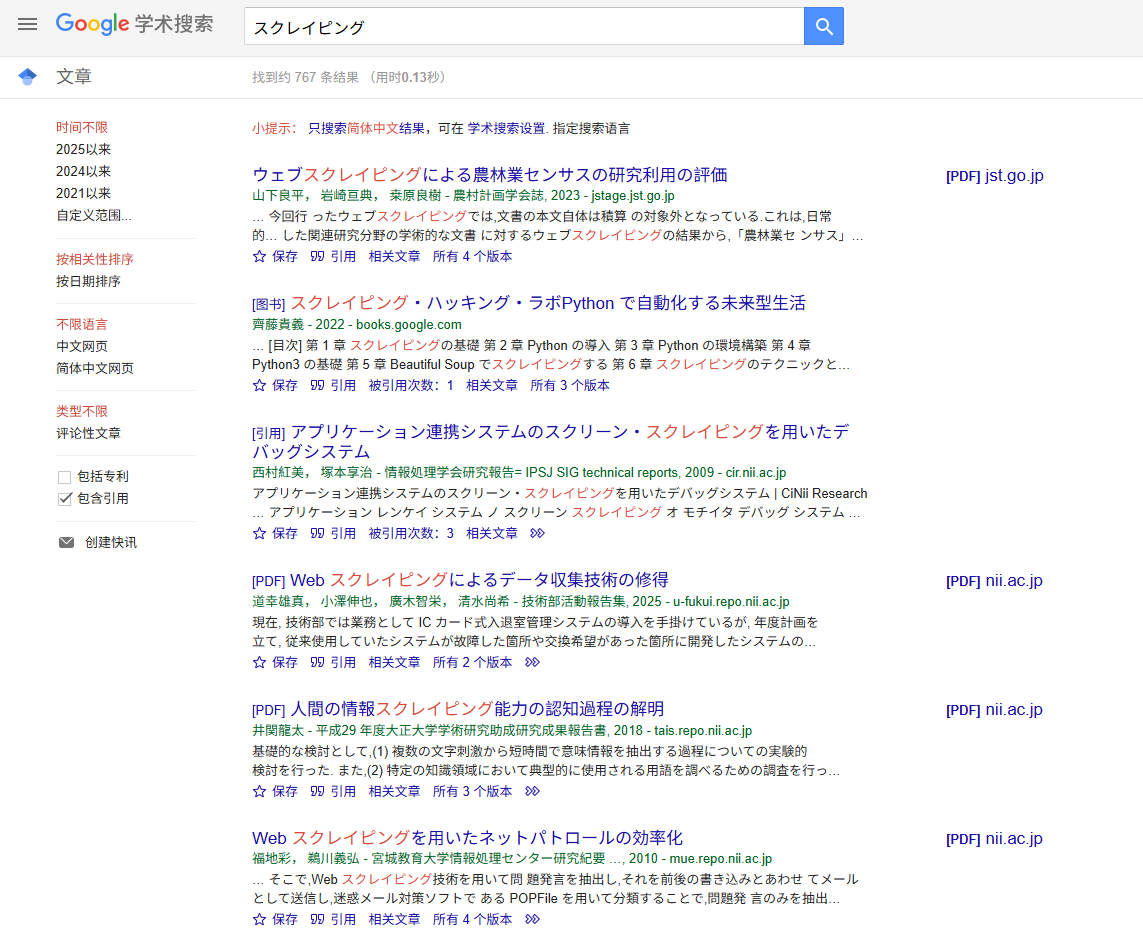Click star save icon for POPFile result

tap(260, 919)
